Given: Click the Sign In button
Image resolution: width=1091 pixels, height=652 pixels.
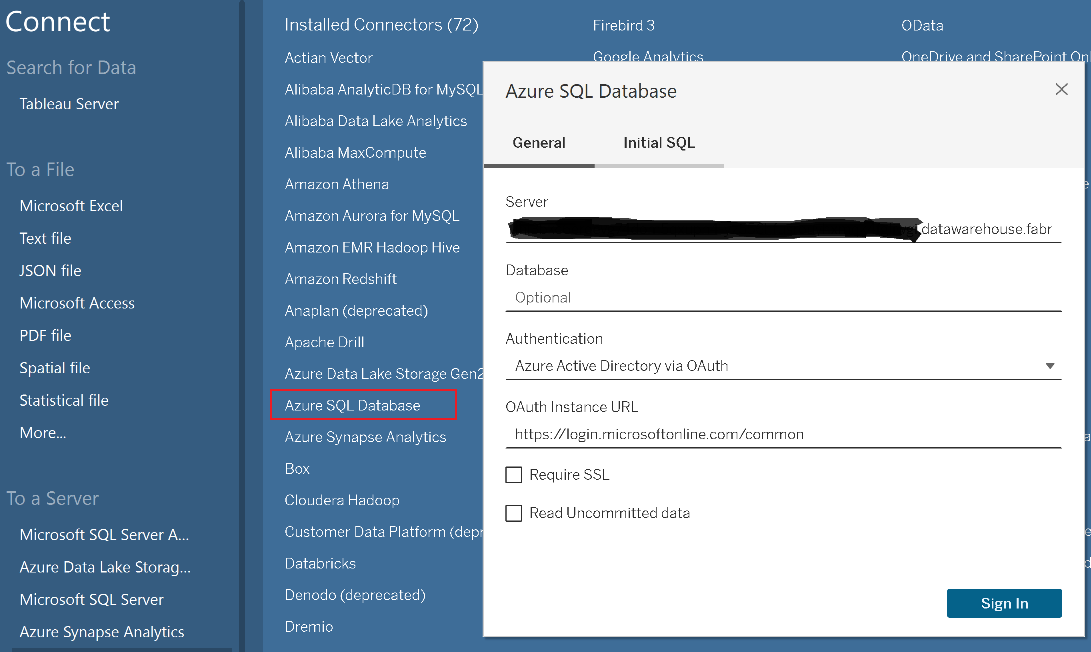Looking at the screenshot, I should 1004,603.
